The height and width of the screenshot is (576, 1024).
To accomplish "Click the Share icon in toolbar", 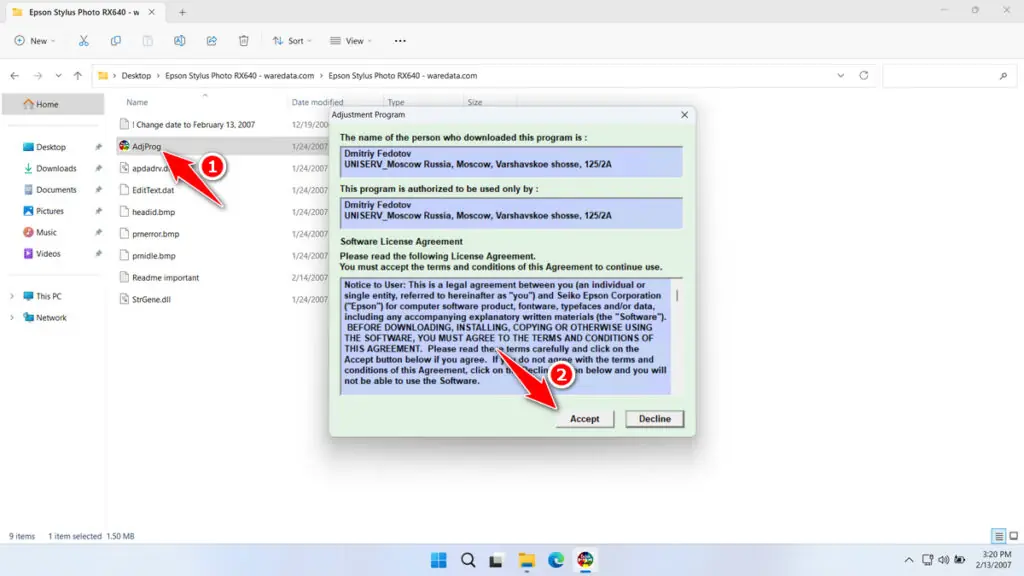I will pos(212,41).
